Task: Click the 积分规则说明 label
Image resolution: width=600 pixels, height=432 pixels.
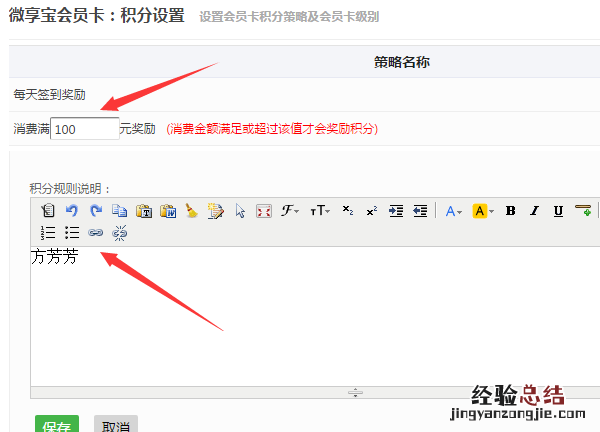Action: tap(70, 188)
